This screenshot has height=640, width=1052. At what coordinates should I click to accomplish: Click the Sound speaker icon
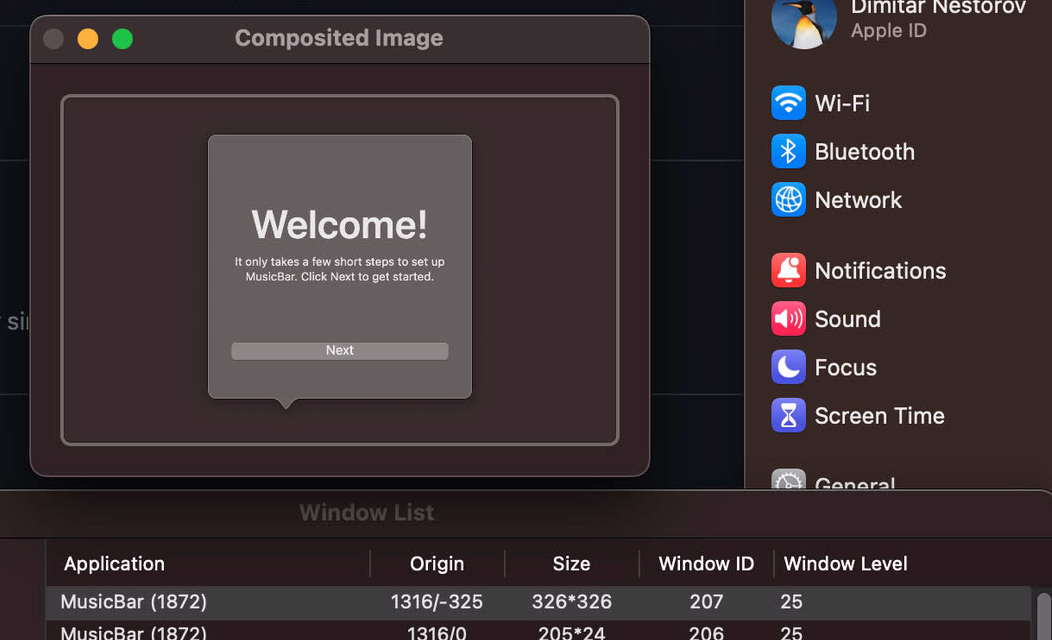coord(788,319)
